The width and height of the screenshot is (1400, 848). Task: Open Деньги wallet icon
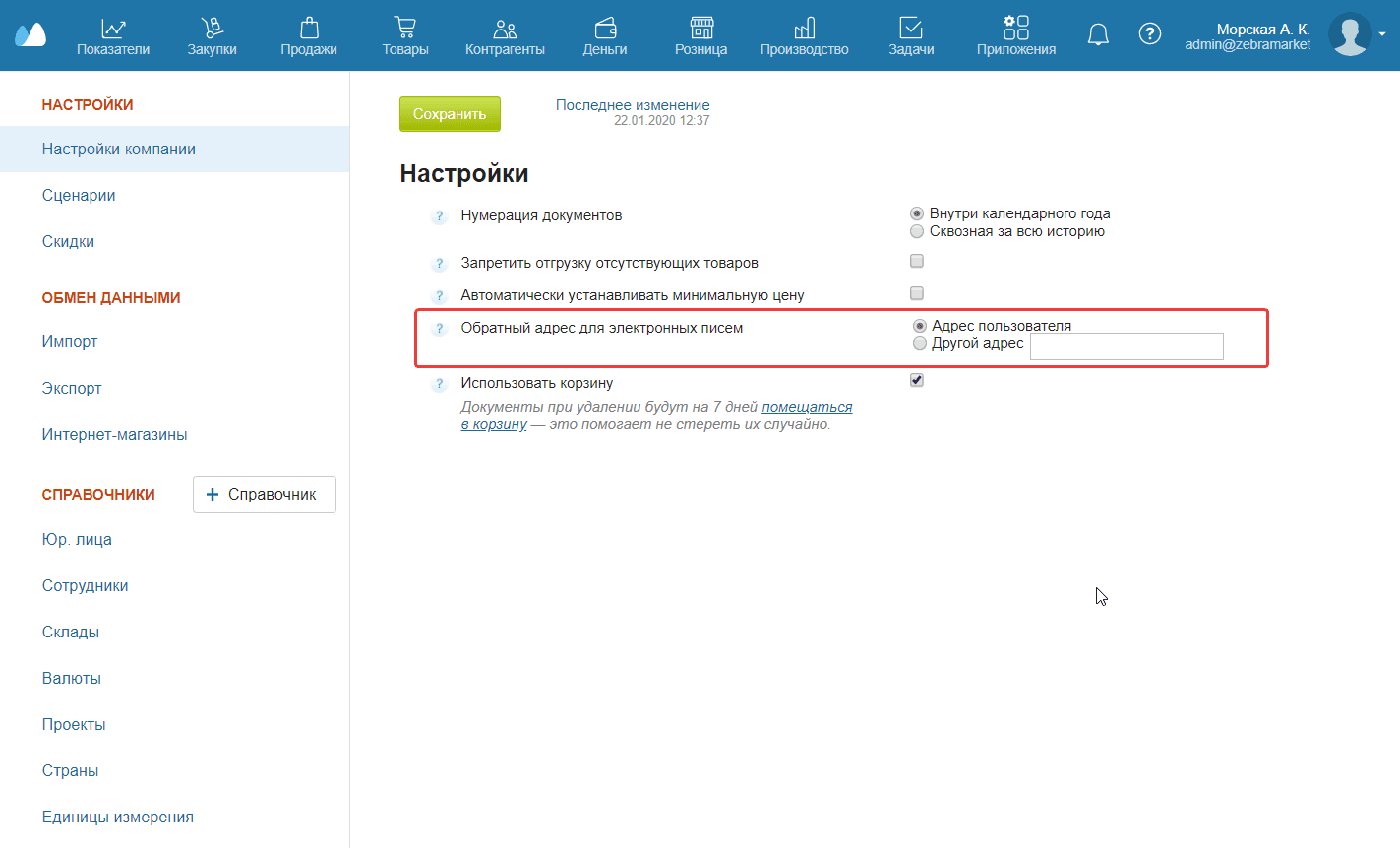coord(604,28)
